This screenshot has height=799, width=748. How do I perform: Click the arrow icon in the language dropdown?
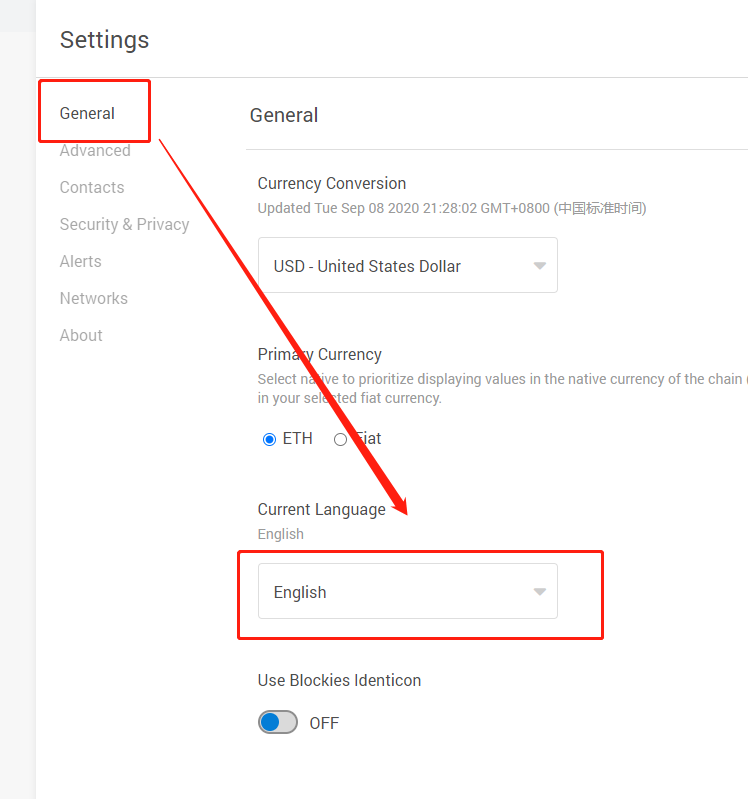pyautogui.click(x=539, y=592)
